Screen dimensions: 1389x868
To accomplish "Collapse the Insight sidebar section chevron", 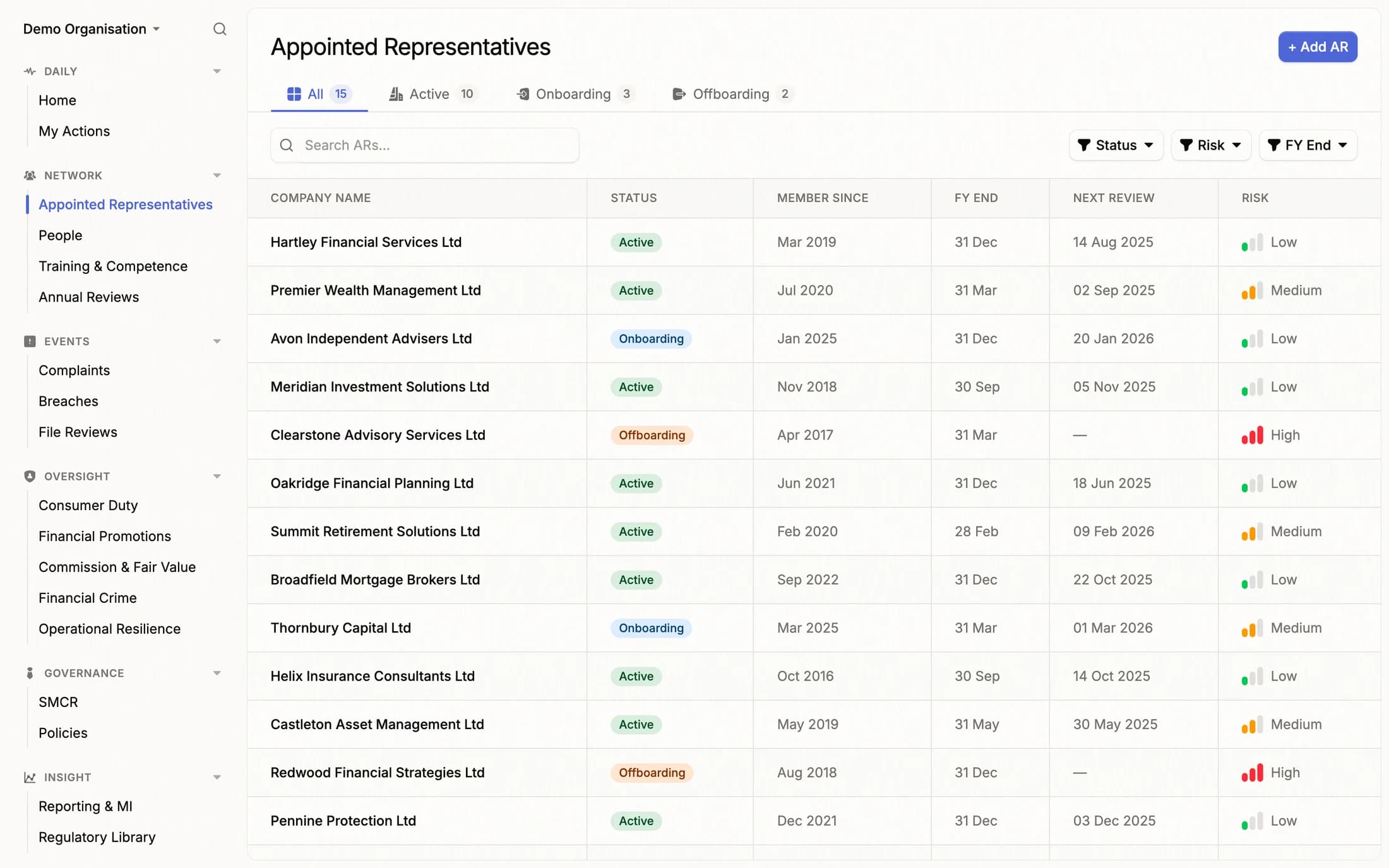I will [217, 778].
